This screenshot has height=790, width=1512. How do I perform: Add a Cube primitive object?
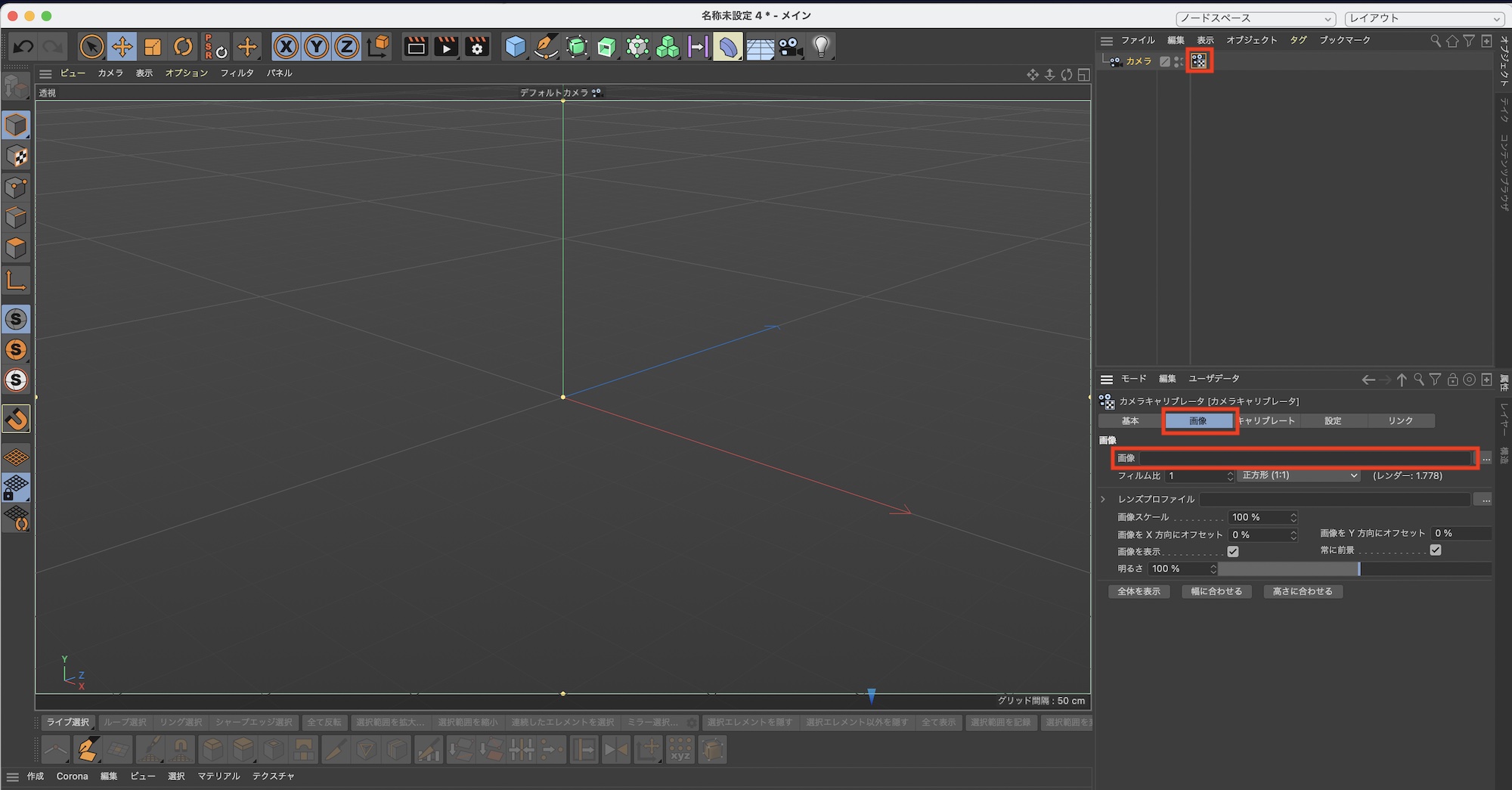[x=515, y=47]
